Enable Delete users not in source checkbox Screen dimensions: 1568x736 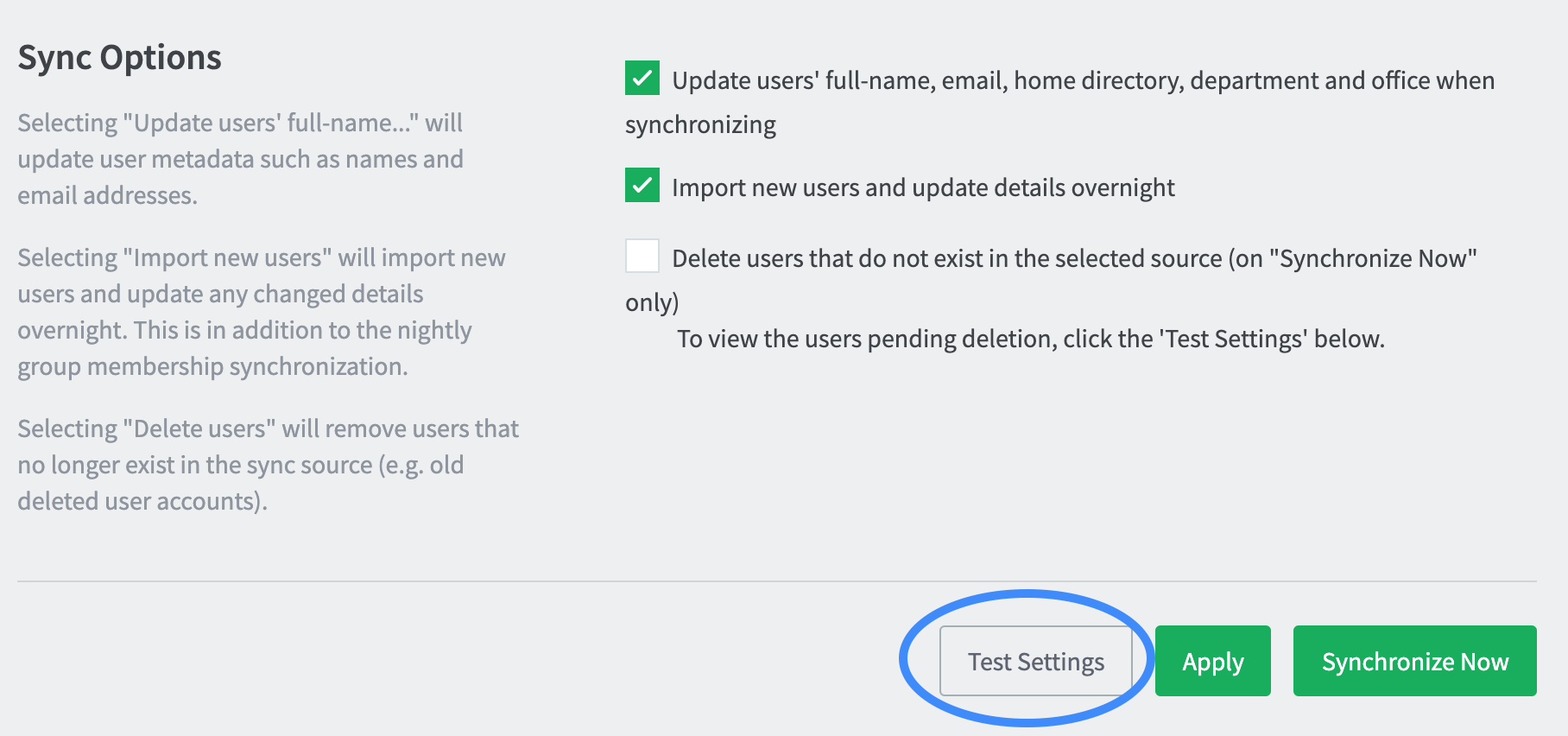pyautogui.click(x=642, y=256)
